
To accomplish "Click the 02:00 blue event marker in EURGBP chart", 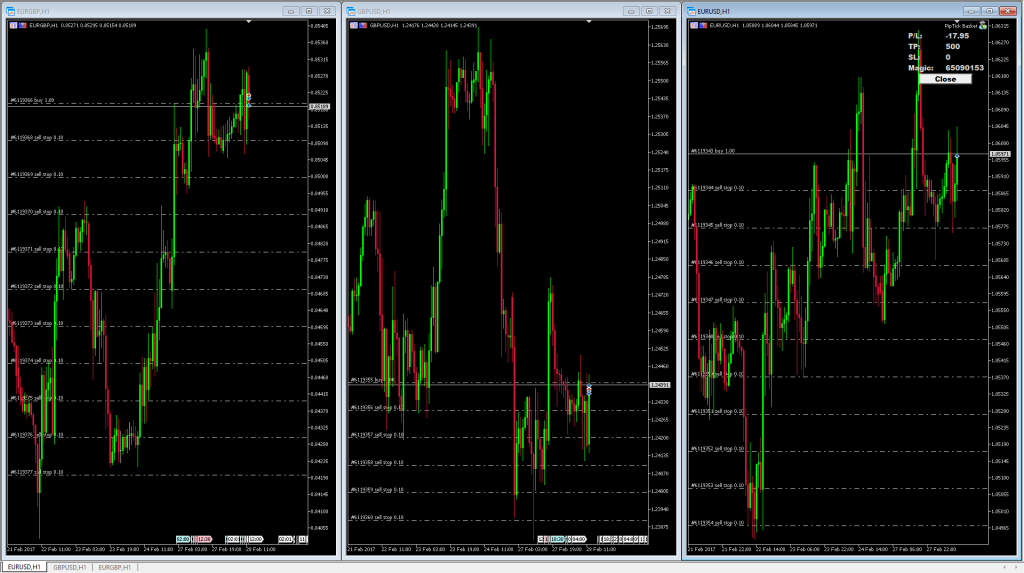I will [183, 540].
